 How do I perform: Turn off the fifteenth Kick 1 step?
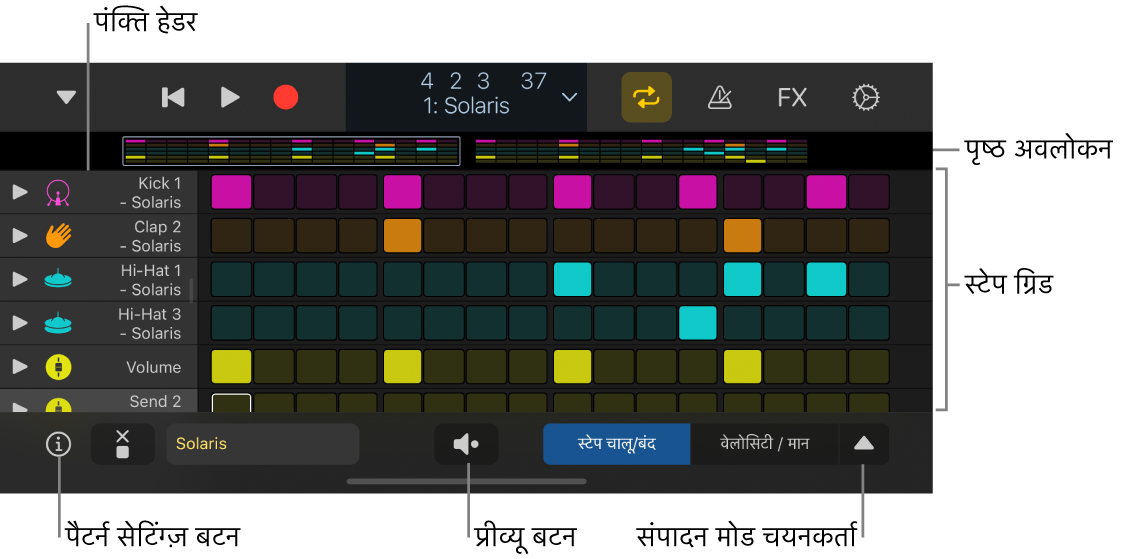tap(826, 192)
